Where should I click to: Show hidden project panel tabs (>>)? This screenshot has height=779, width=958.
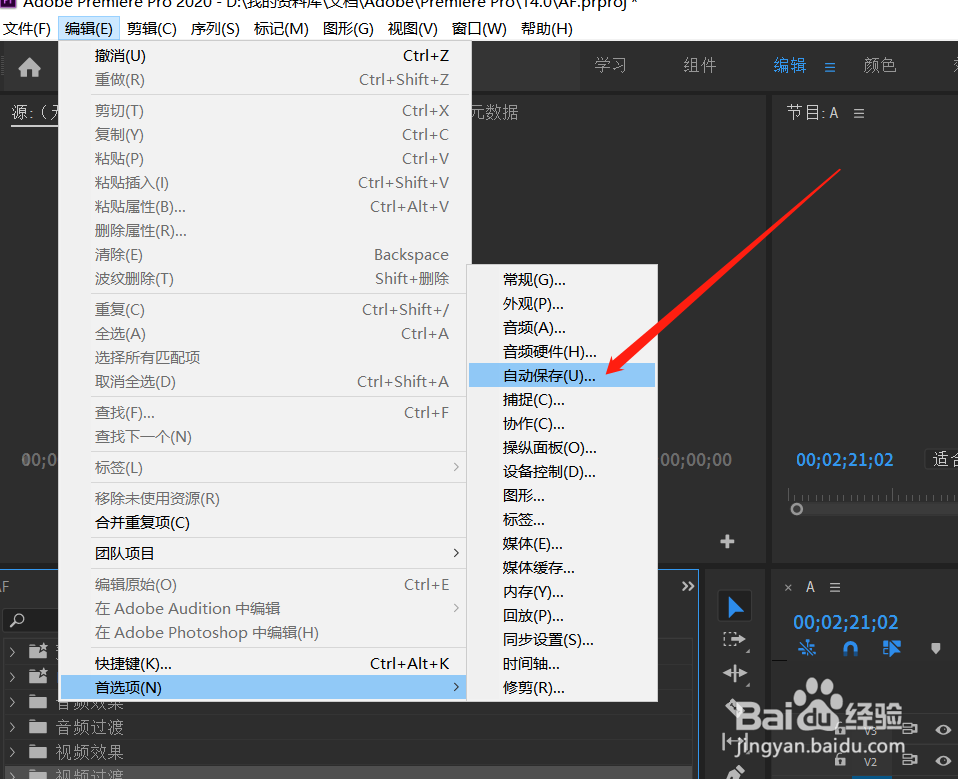[x=688, y=587]
